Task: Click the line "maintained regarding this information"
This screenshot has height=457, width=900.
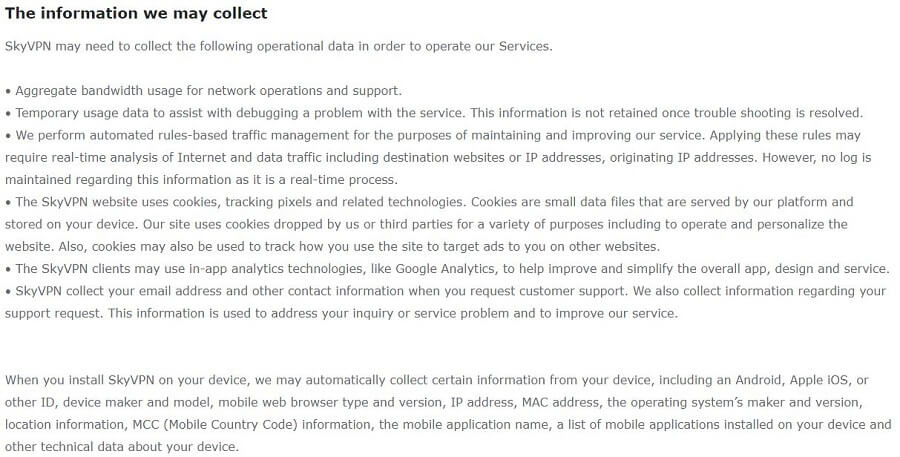Action: [201, 180]
